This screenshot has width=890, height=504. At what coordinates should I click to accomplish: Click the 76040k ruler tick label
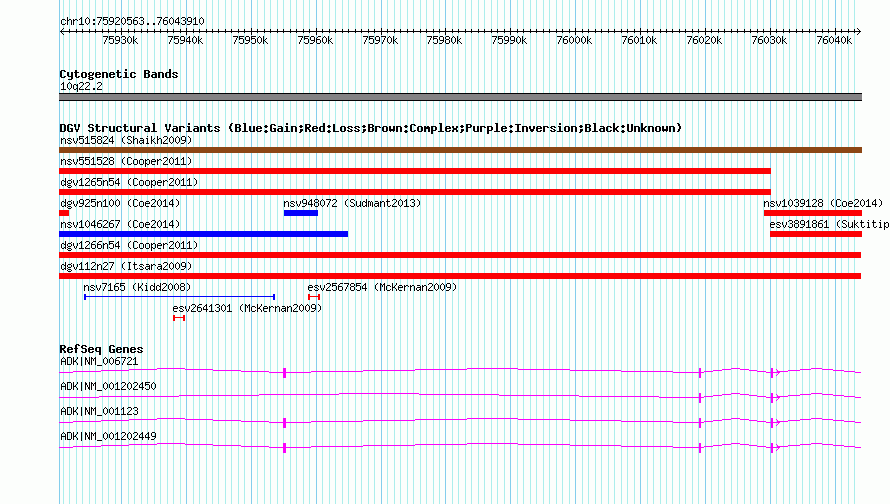[834, 41]
